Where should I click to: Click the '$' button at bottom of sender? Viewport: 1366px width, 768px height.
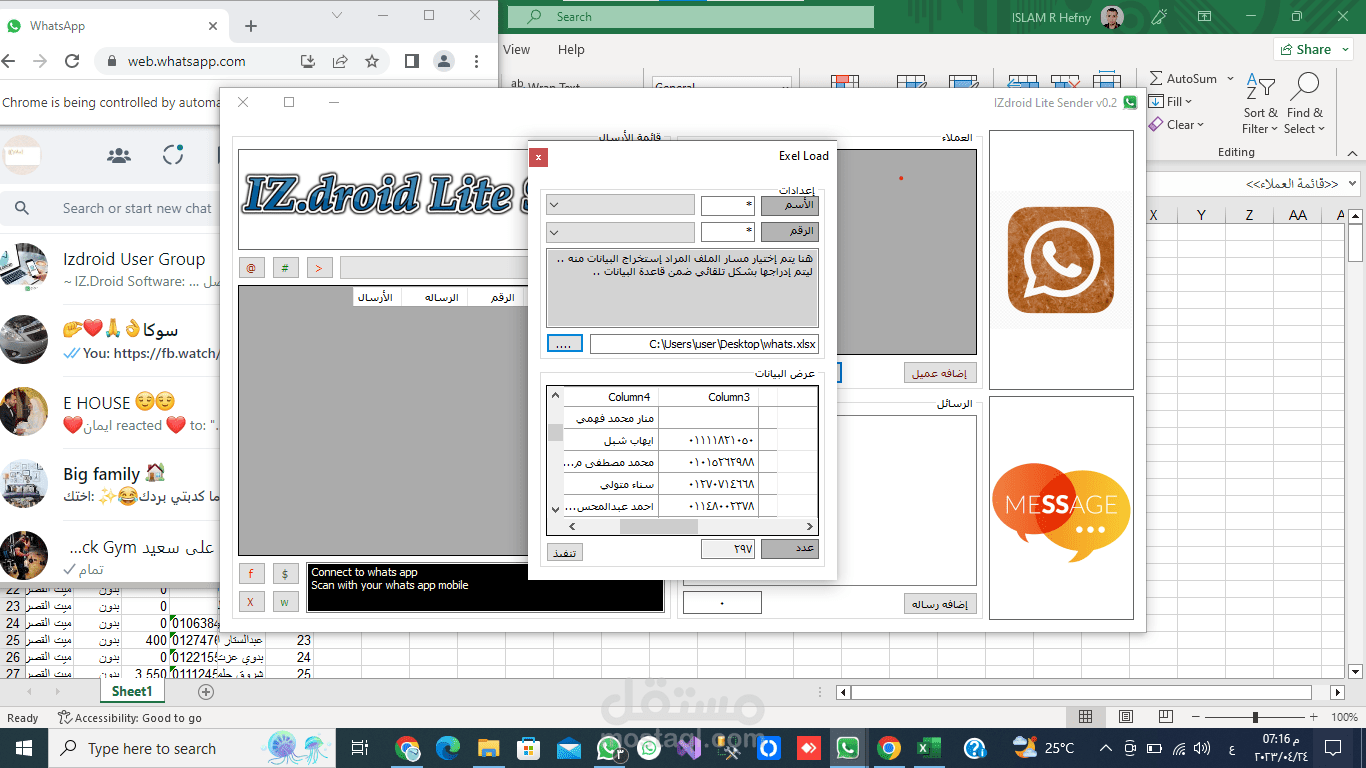pos(285,574)
